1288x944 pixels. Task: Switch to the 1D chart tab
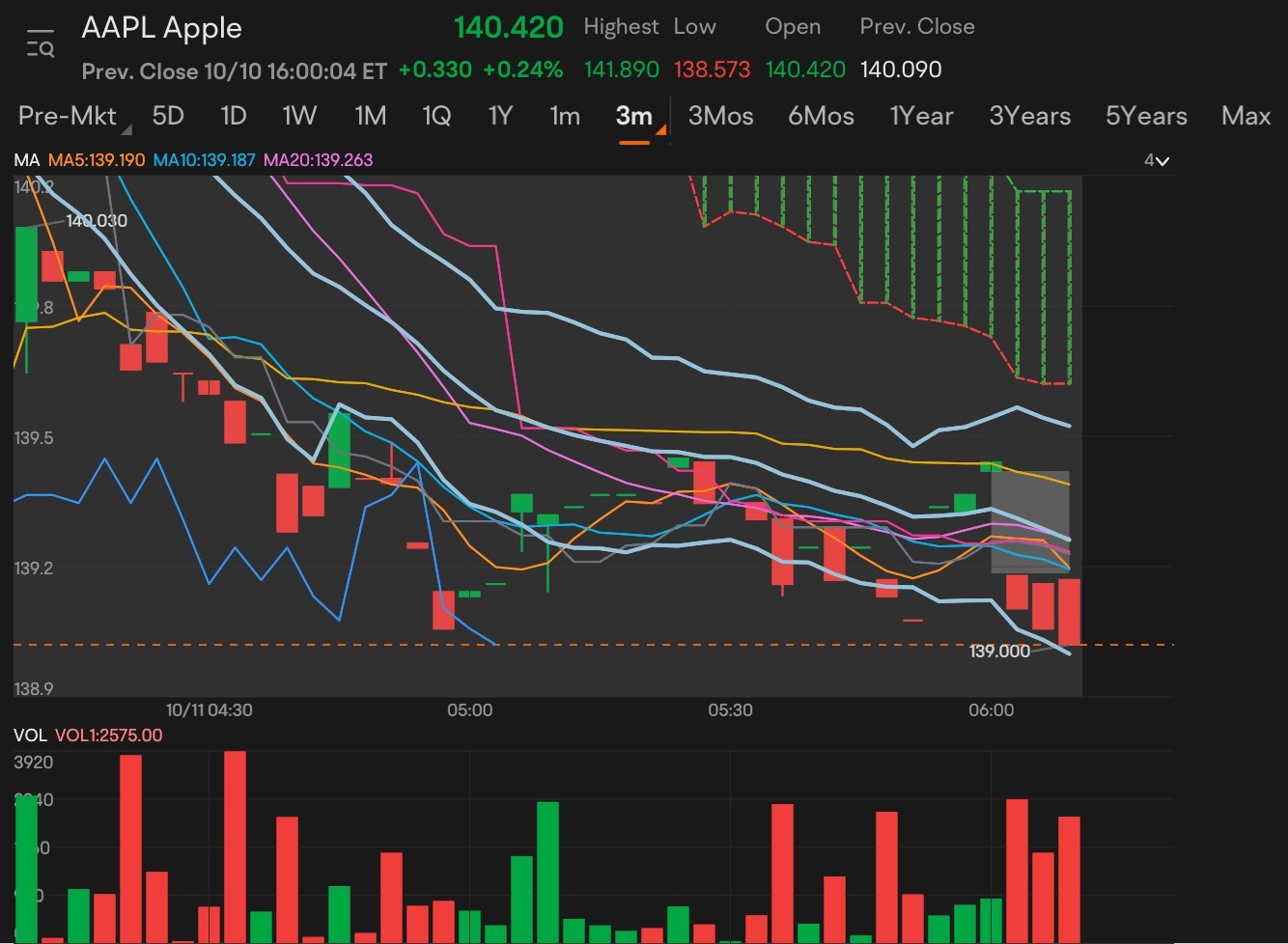234,116
